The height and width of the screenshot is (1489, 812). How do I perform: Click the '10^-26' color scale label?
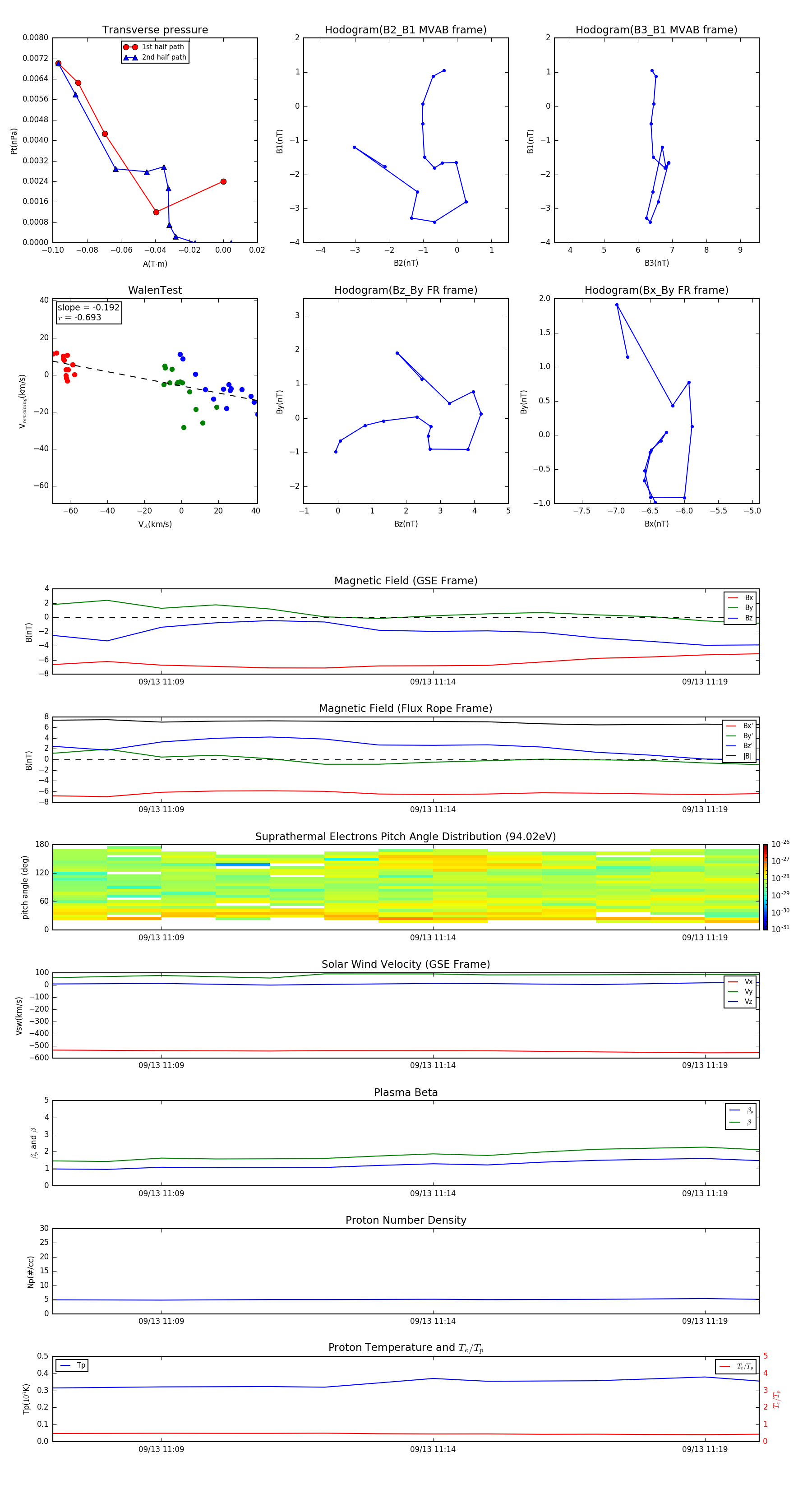pos(780,844)
